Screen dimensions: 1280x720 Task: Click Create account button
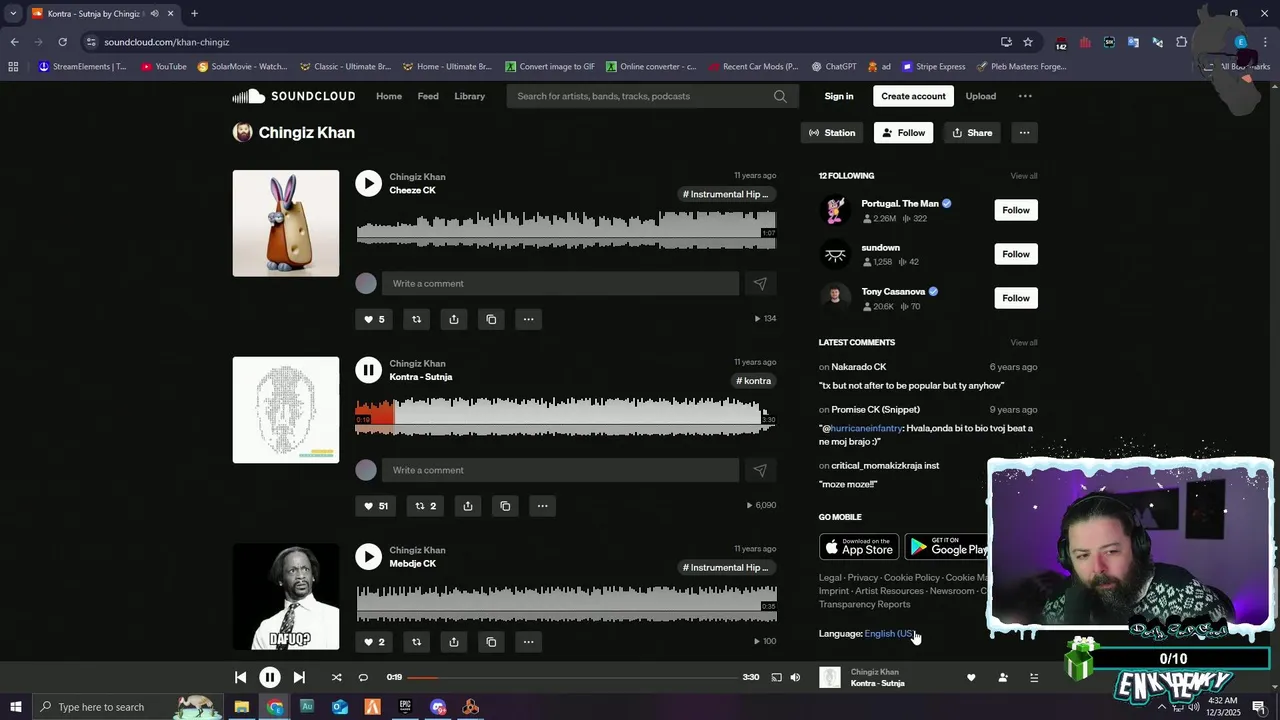click(x=913, y=96)
